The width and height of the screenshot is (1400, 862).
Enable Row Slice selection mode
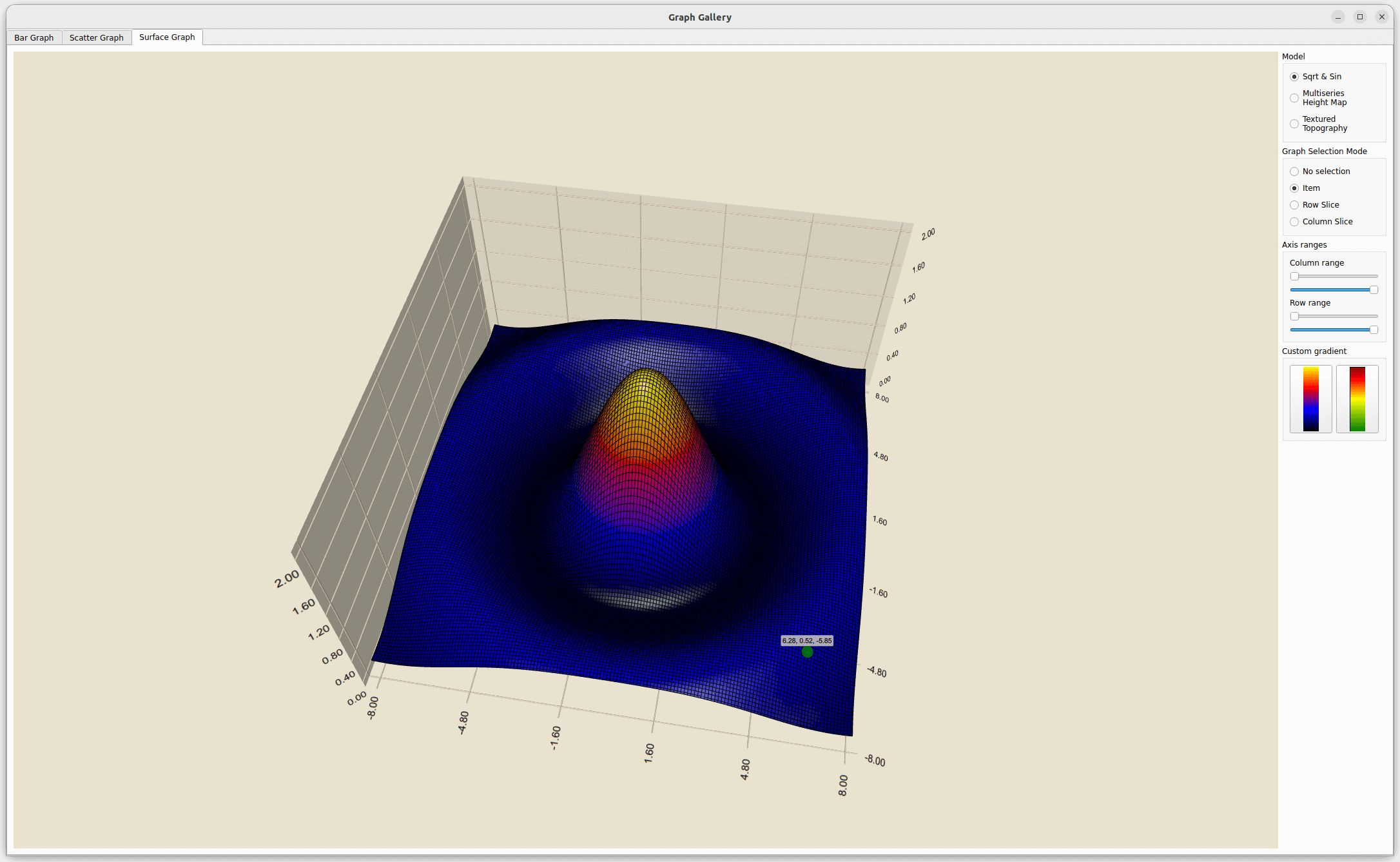click(1294, 205)
